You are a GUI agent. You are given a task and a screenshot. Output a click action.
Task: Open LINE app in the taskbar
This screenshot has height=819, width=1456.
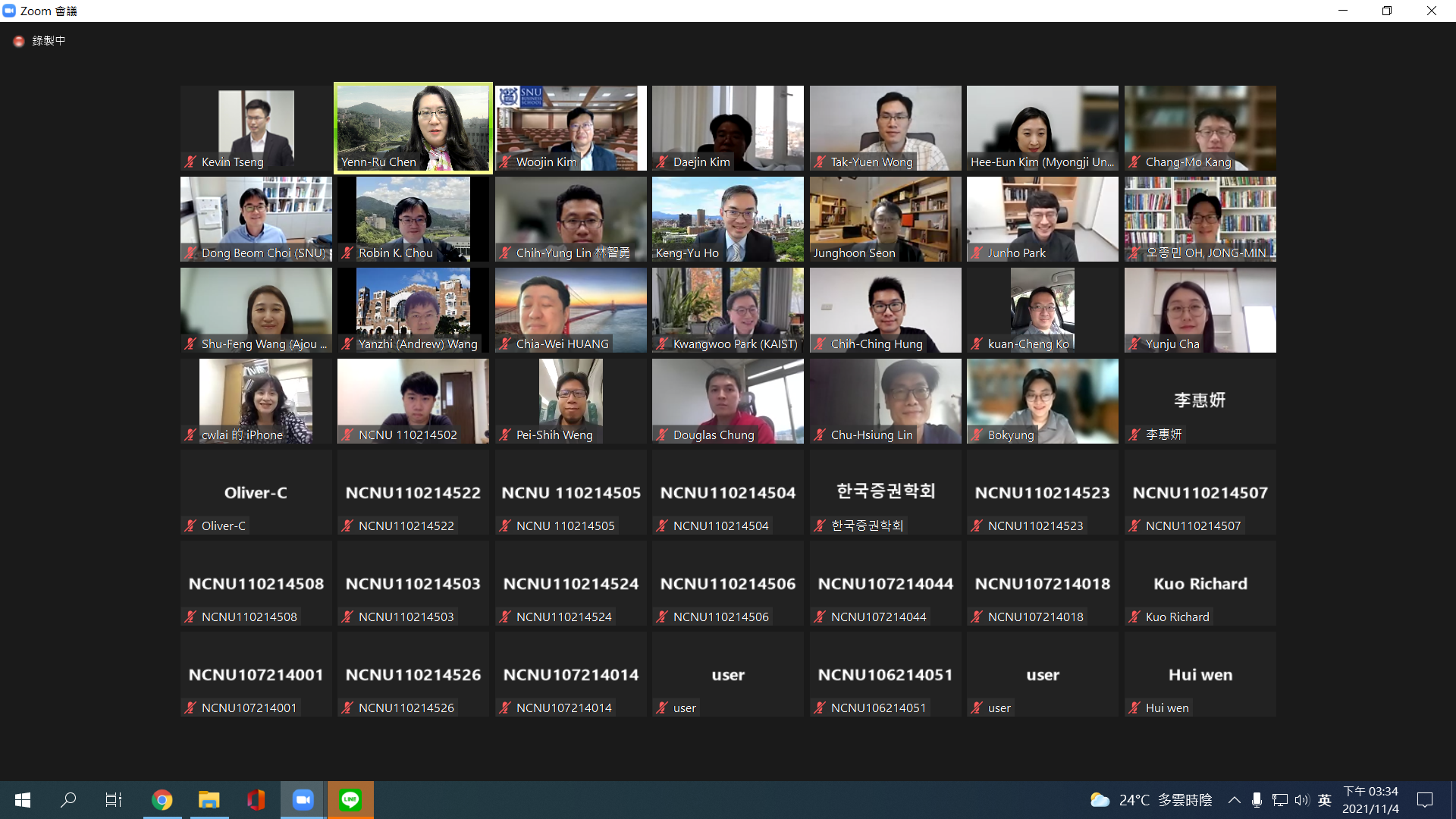pyautogui.click(x=350, y=800)
